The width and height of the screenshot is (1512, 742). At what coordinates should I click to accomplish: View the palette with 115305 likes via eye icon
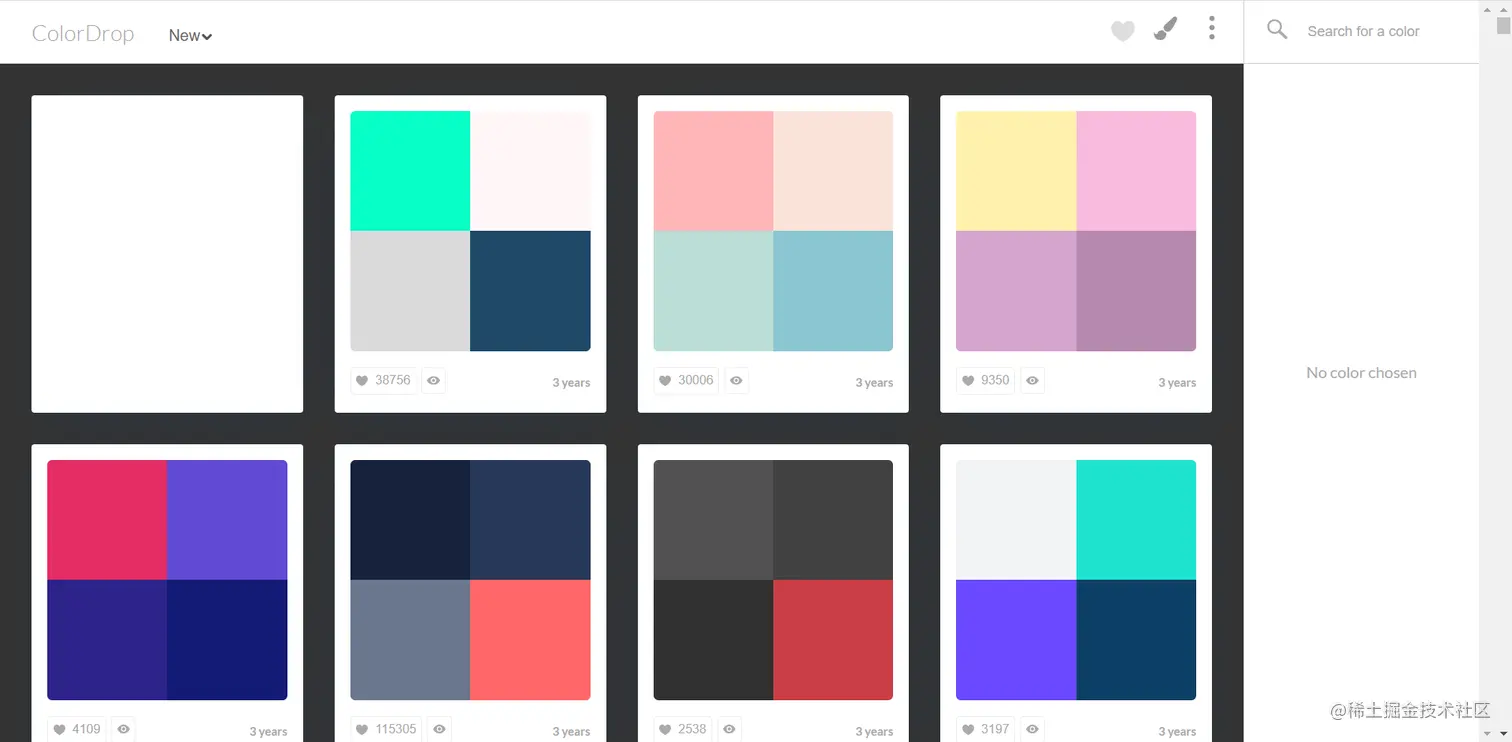(439, 729)
